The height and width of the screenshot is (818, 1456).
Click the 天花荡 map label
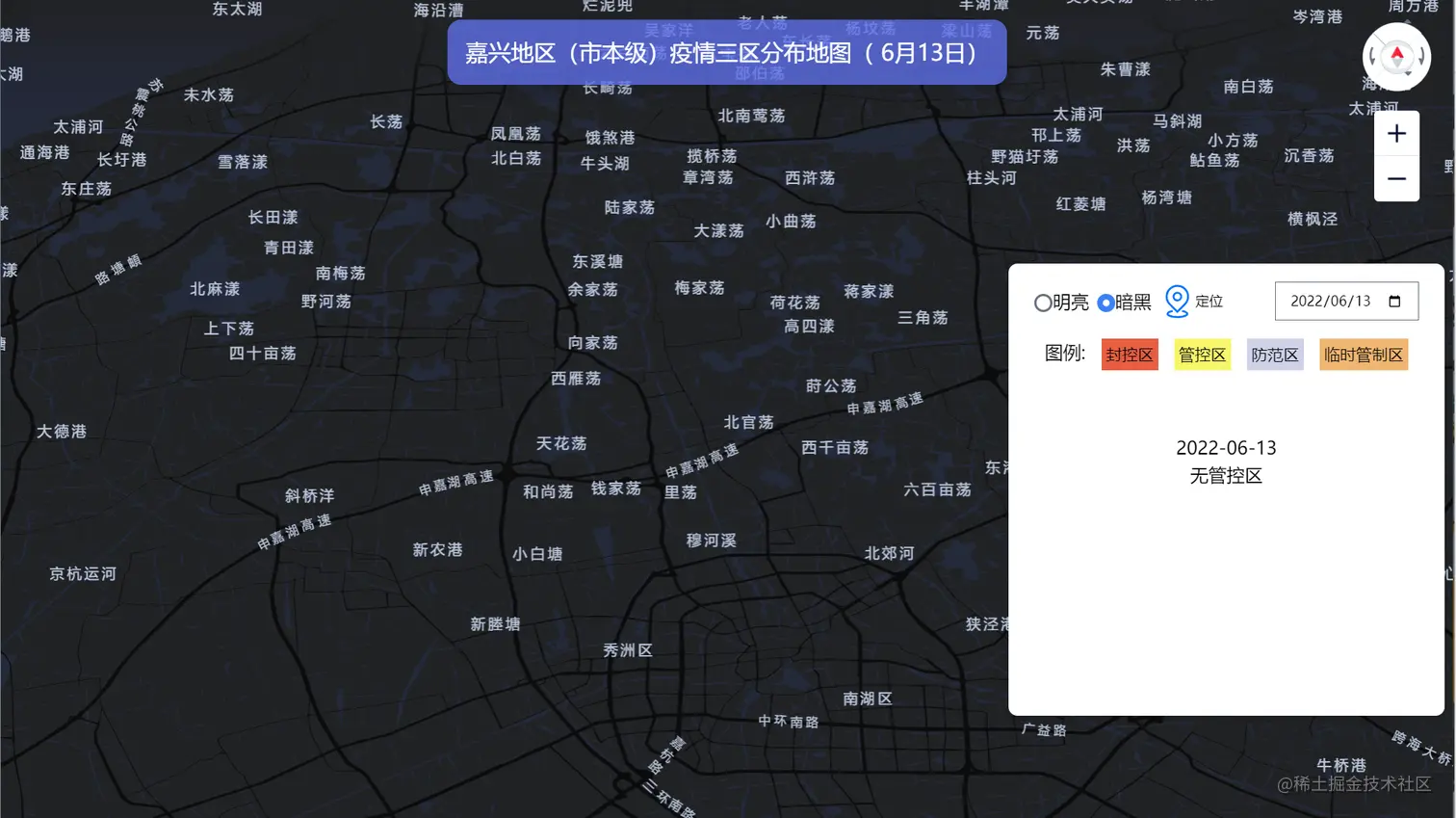point(561,443)
